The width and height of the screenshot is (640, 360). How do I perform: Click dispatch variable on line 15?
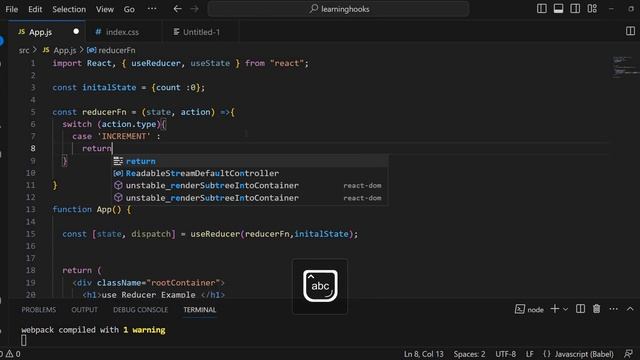(151, 234)
